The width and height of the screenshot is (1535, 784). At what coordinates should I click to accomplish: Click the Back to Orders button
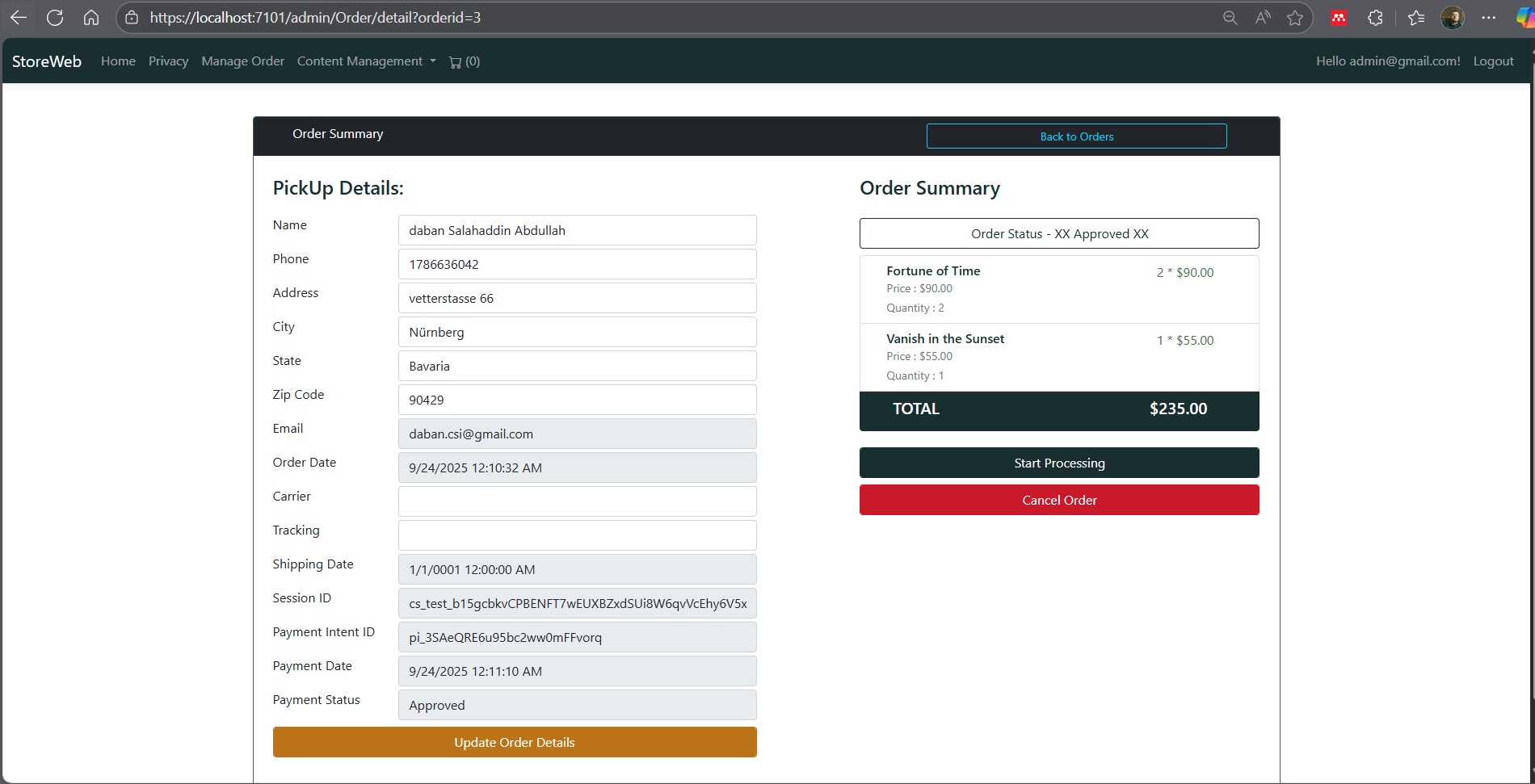click(1076, 136)
